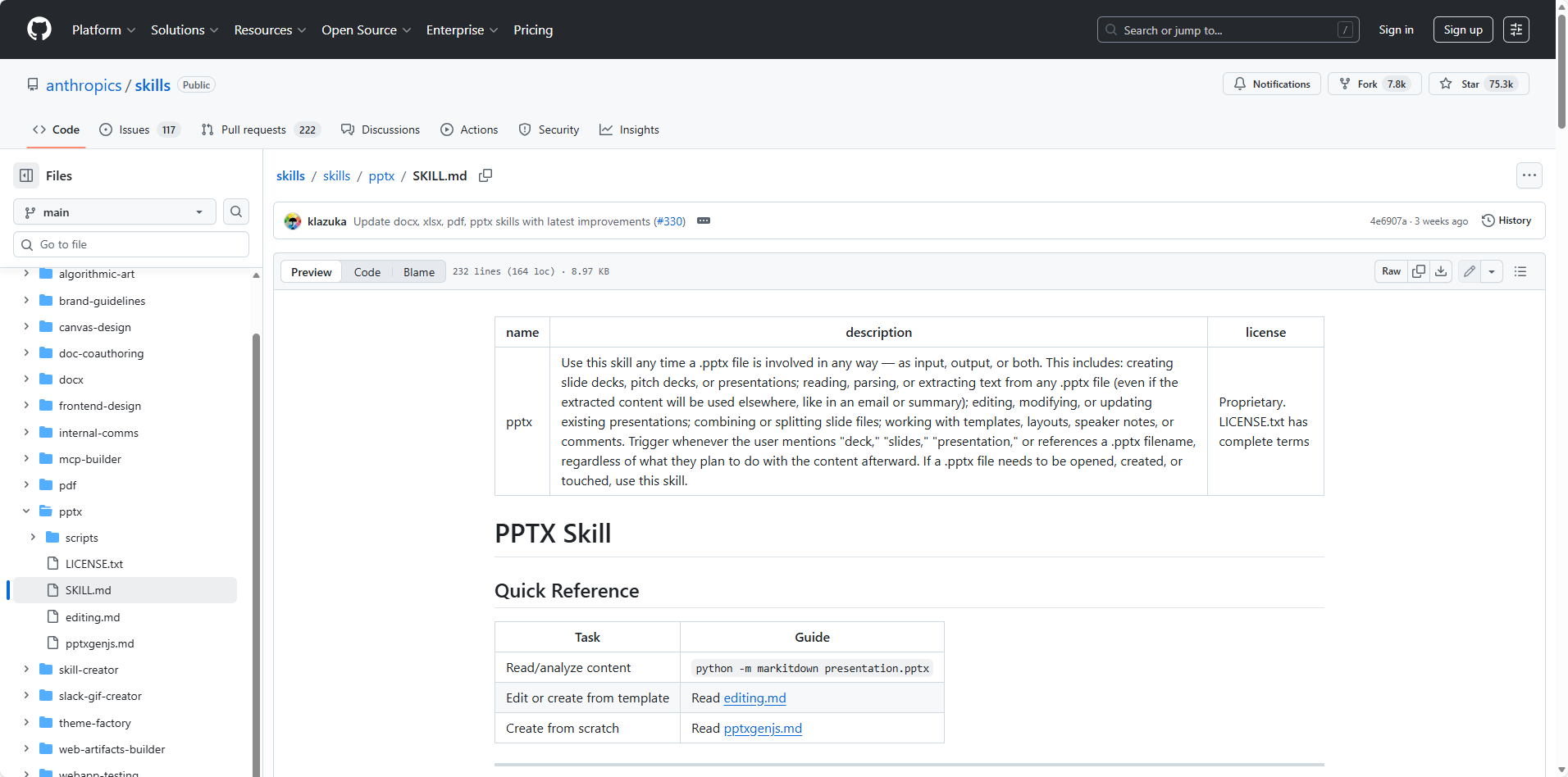The image size is (1568, 777).
Task: Copy file path with copy icon
Action: [x=485, y=175]
